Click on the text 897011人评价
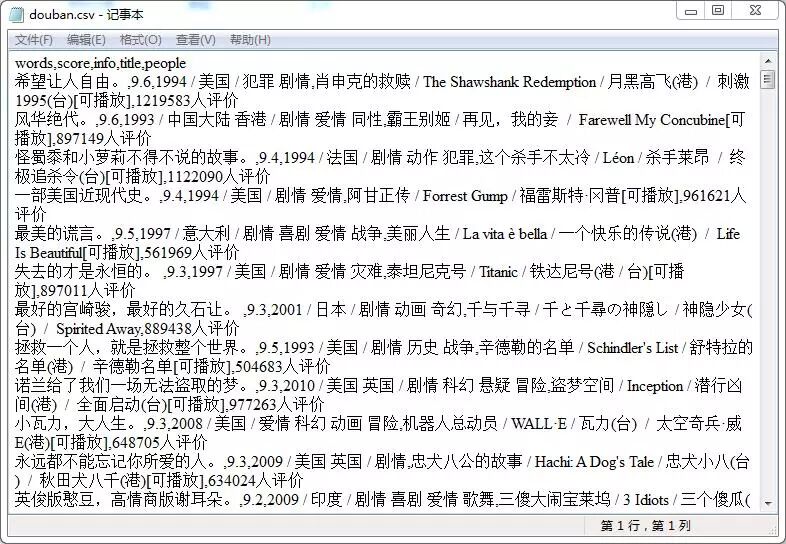 point(88,290)
